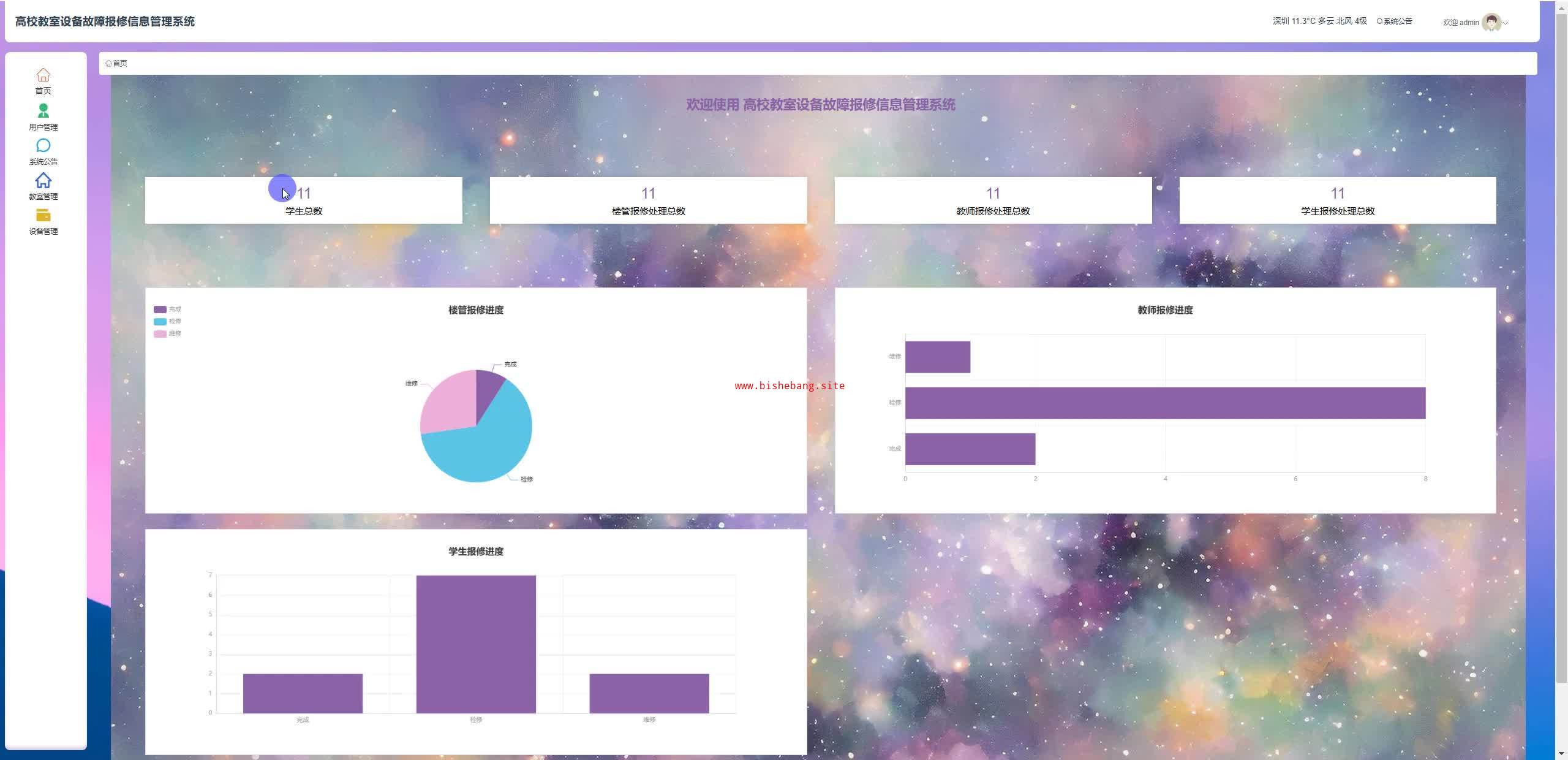
Task: Click browser scrollbar down arrow
Action: (x=1561, y=753)
